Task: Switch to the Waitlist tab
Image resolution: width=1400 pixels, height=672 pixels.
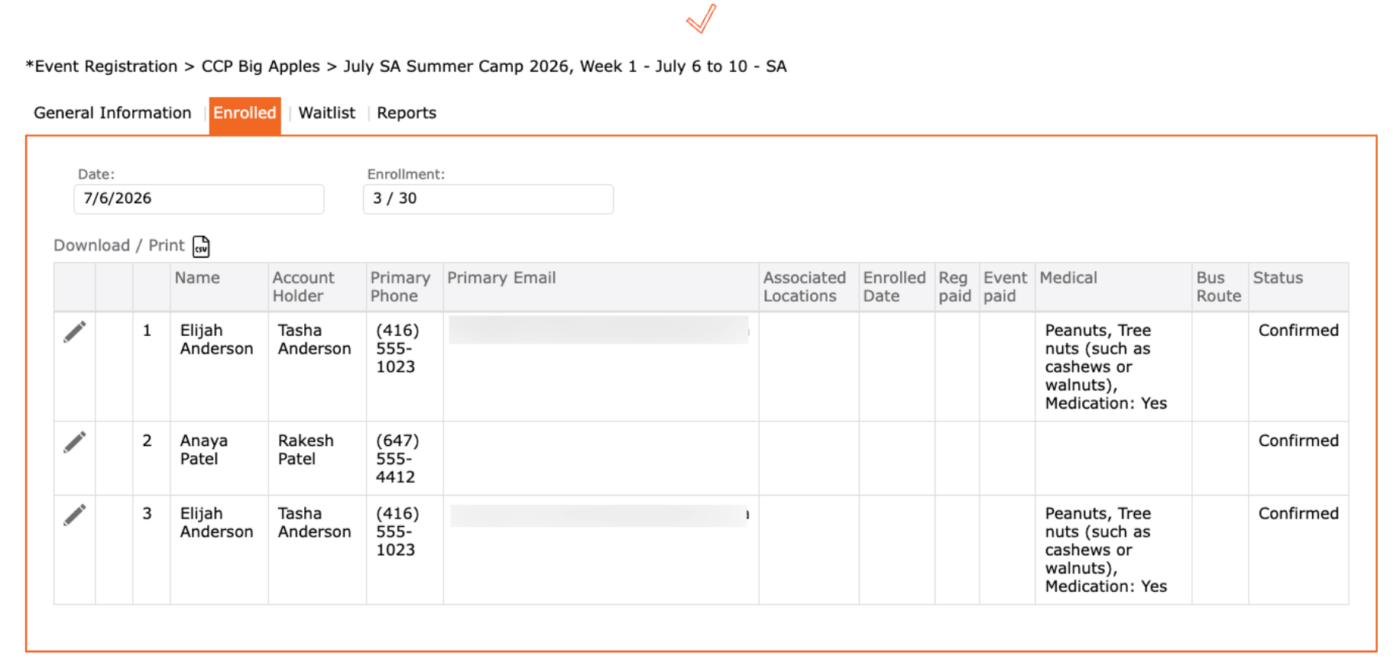Action: 327,113
